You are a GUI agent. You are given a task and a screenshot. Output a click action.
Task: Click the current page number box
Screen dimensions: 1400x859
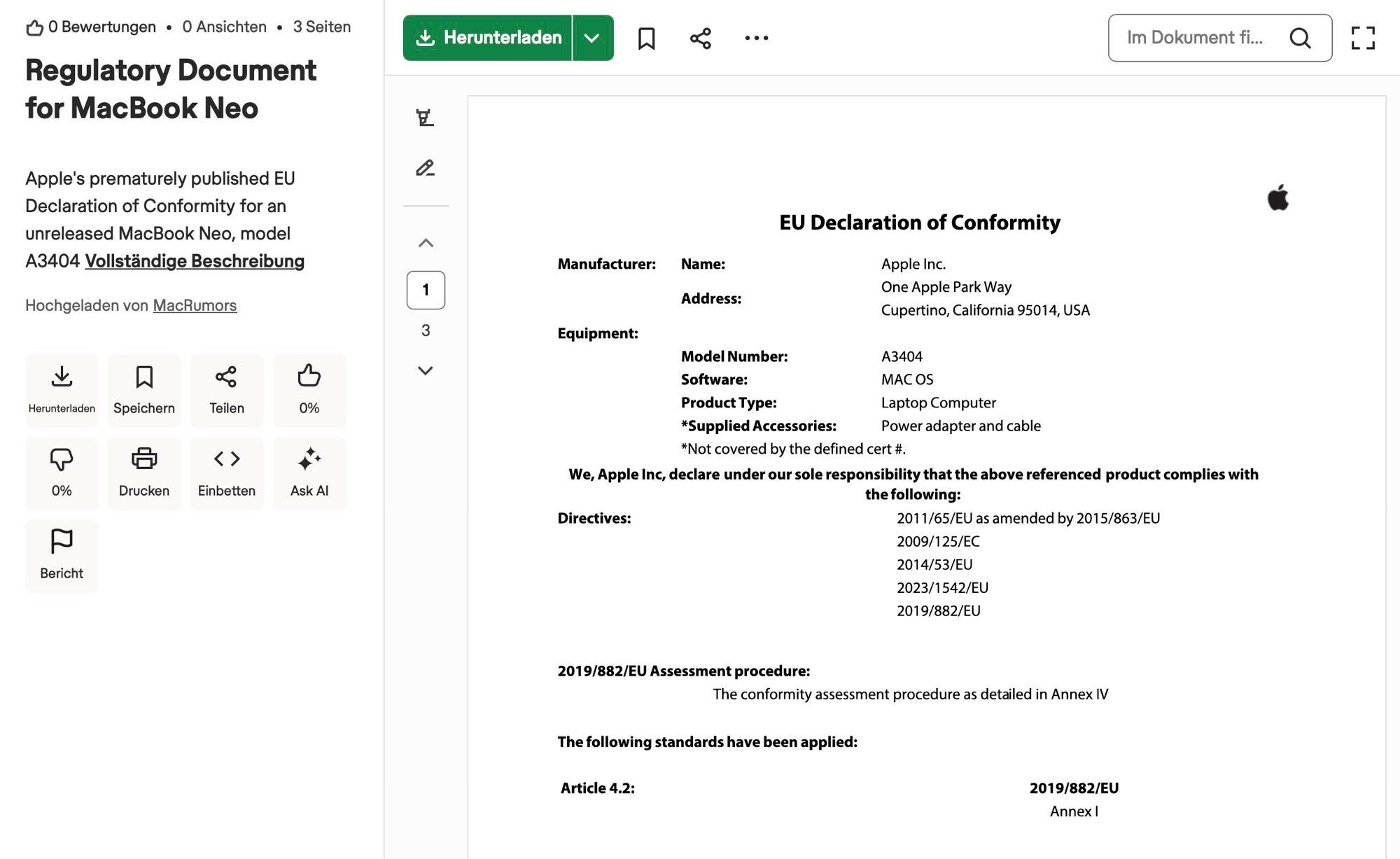click(426, 290)
